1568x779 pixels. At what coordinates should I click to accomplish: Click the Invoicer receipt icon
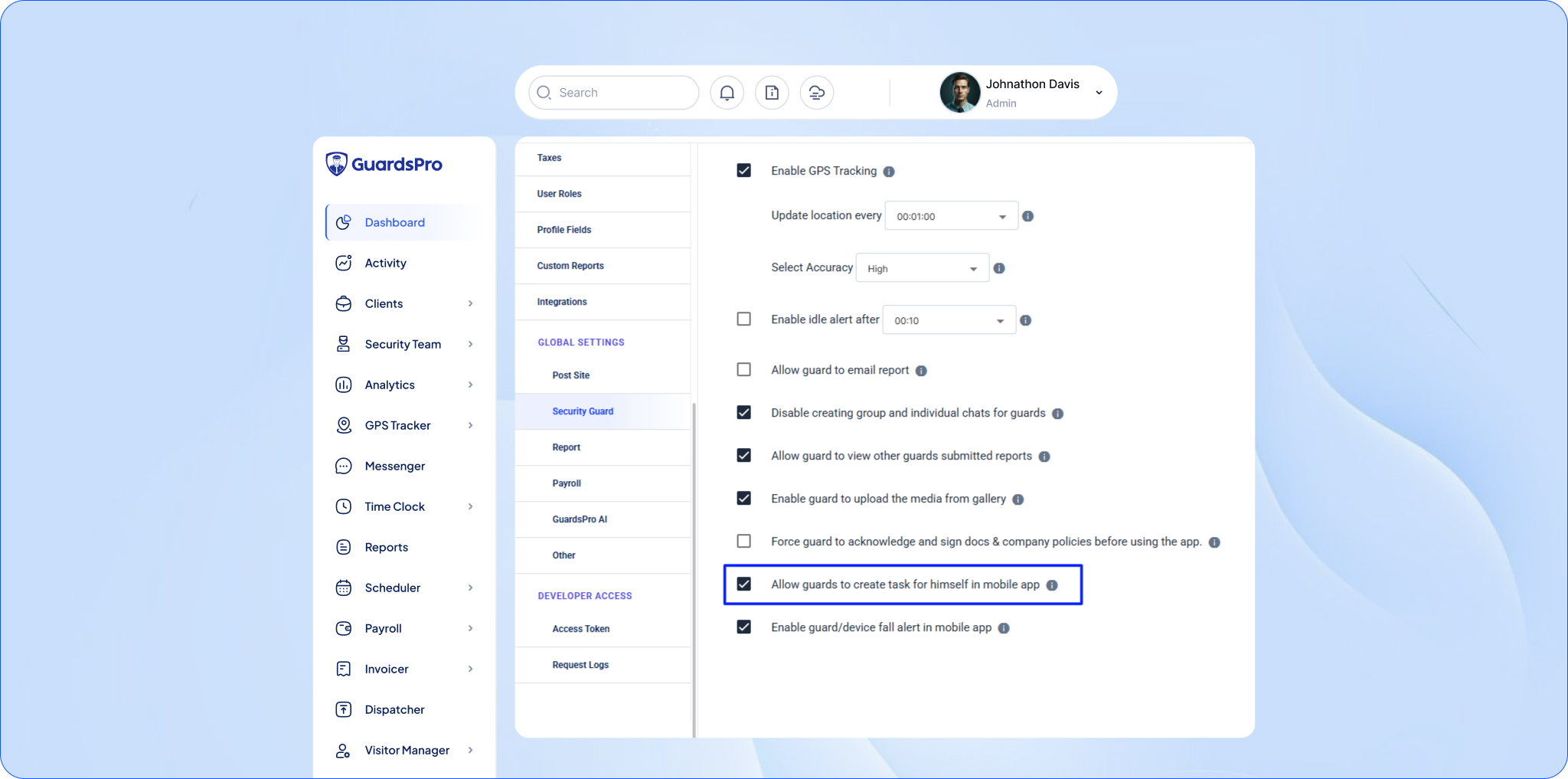[344, 669]
